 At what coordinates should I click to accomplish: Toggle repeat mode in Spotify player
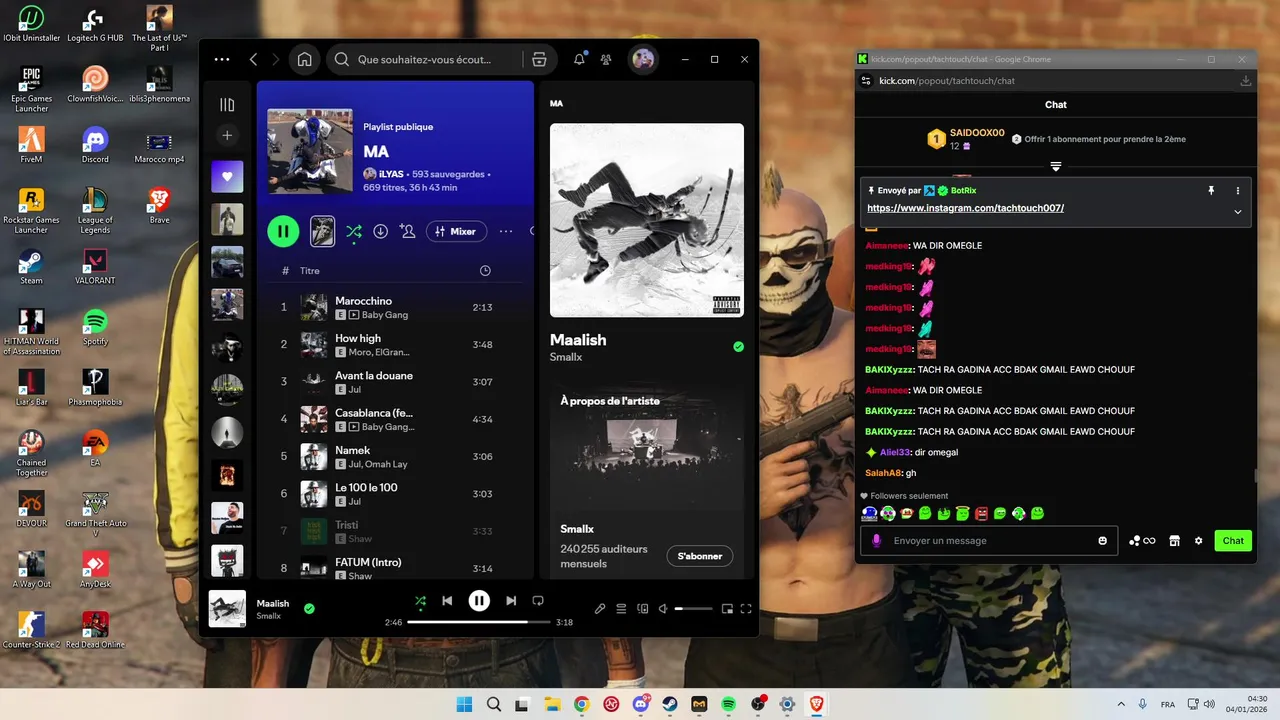coord(538,601)
